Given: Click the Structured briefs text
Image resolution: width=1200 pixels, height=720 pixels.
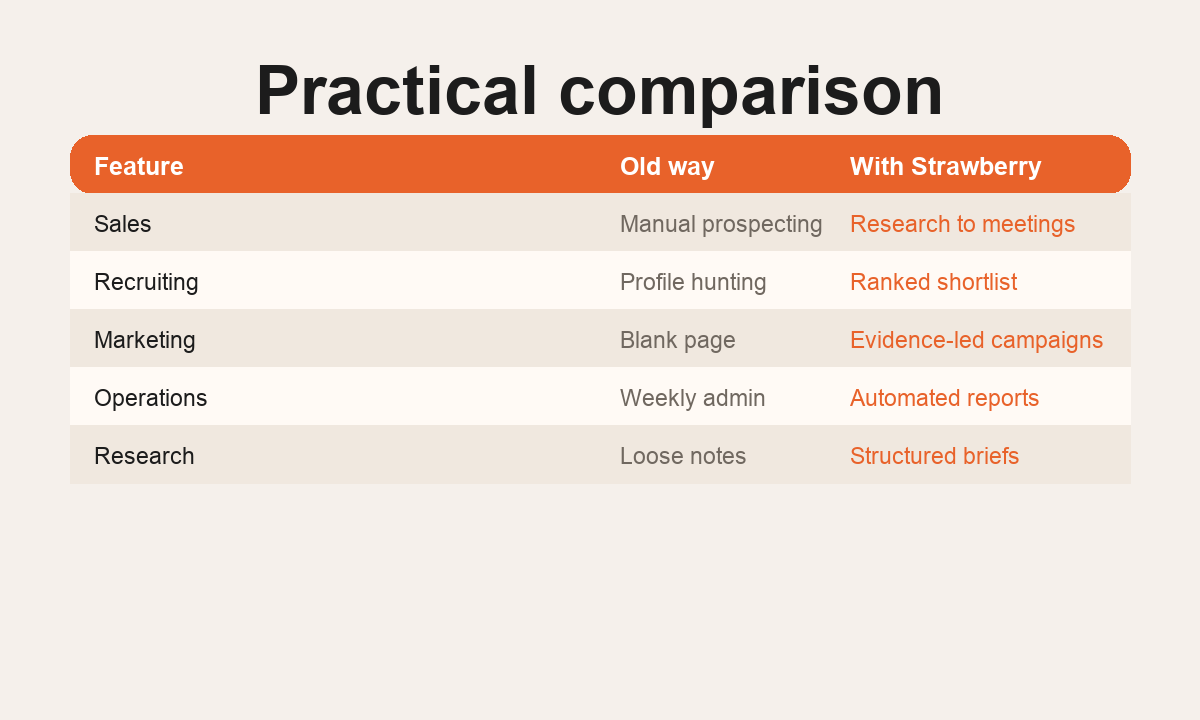Looking at the screenshot, I should 935,456.
